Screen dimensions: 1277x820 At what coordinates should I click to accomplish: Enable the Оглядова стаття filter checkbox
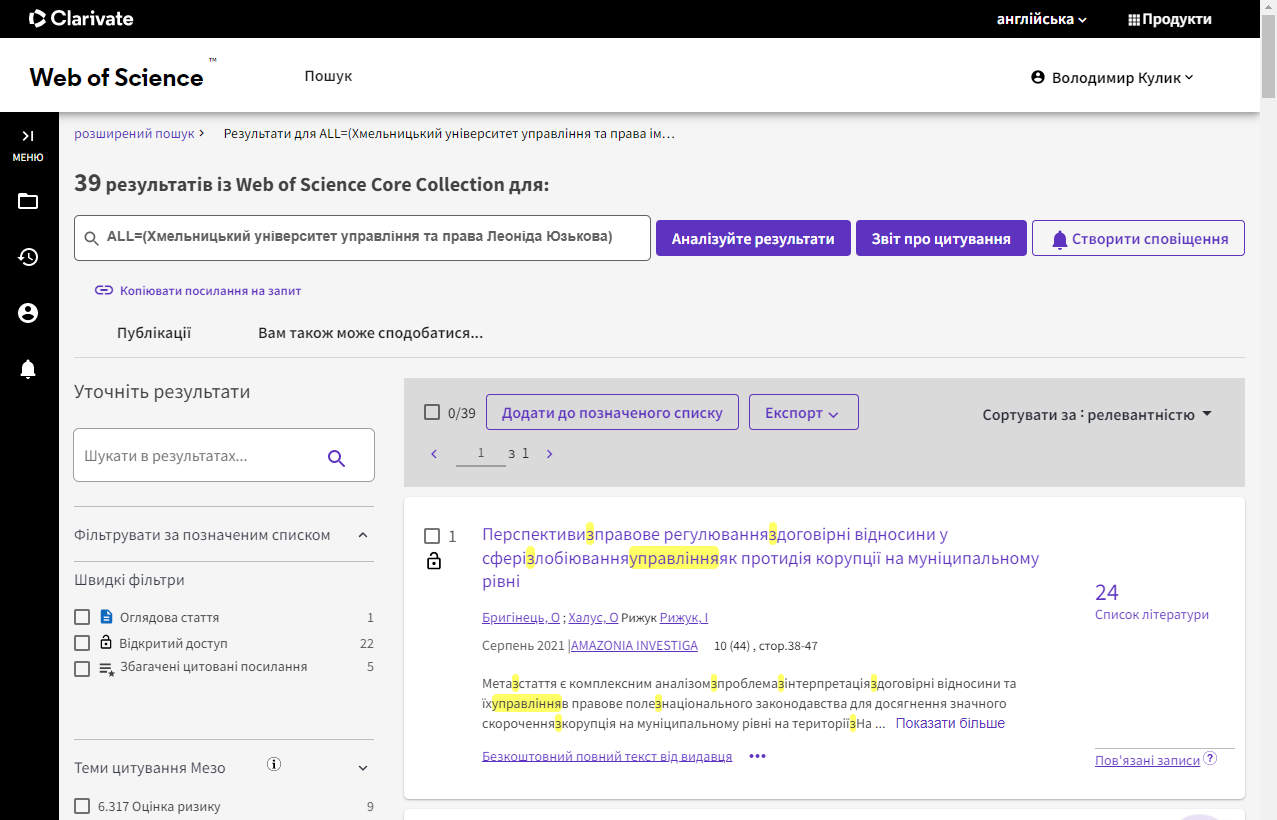[x=82, y=617]
